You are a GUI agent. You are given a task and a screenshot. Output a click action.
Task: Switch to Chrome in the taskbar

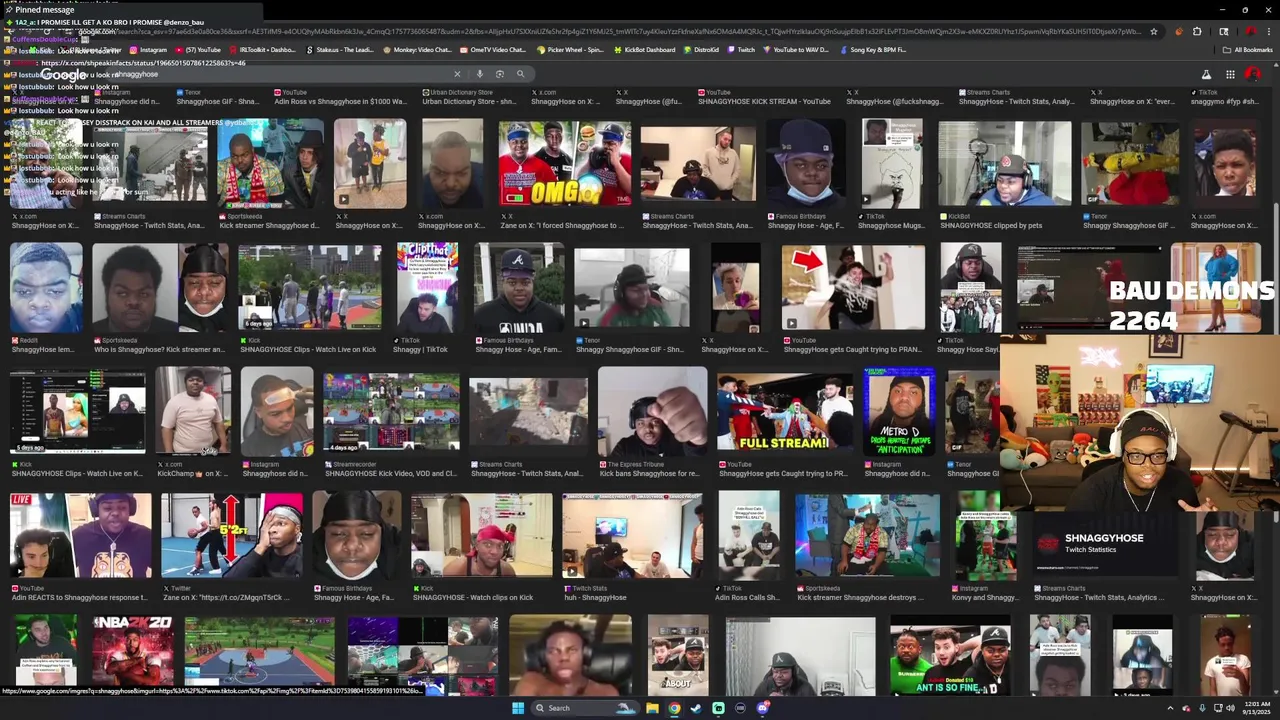(674, 708)
